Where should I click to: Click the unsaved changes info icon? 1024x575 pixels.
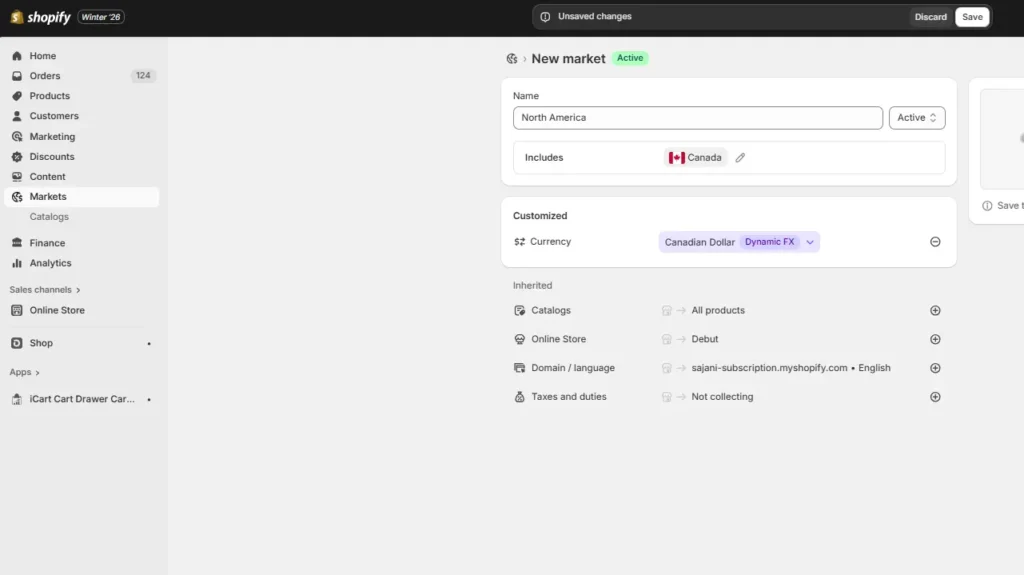[x=545, y=17]
